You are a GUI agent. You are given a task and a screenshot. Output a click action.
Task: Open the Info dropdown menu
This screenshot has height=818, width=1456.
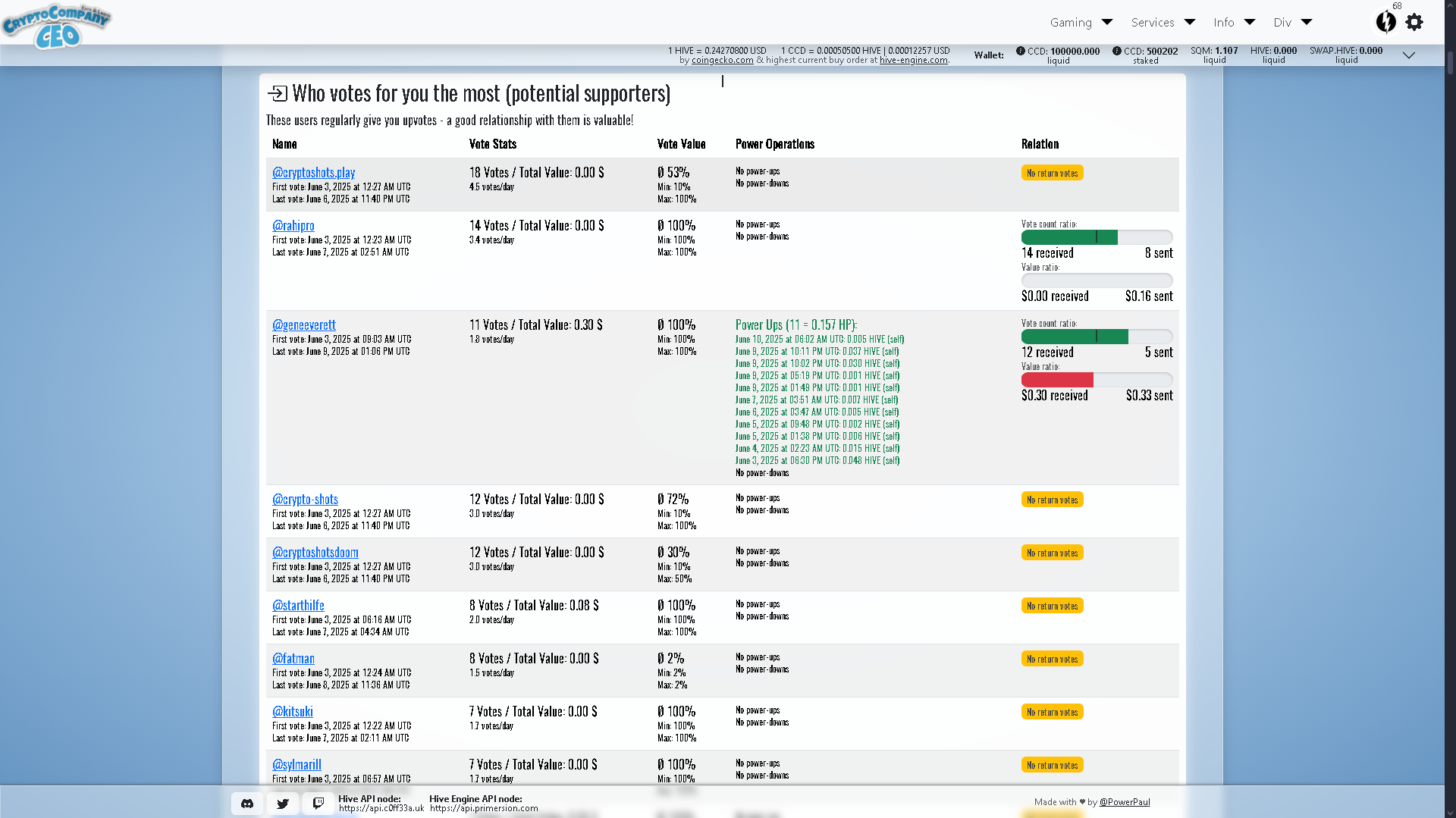click(x=1235, y=23)
